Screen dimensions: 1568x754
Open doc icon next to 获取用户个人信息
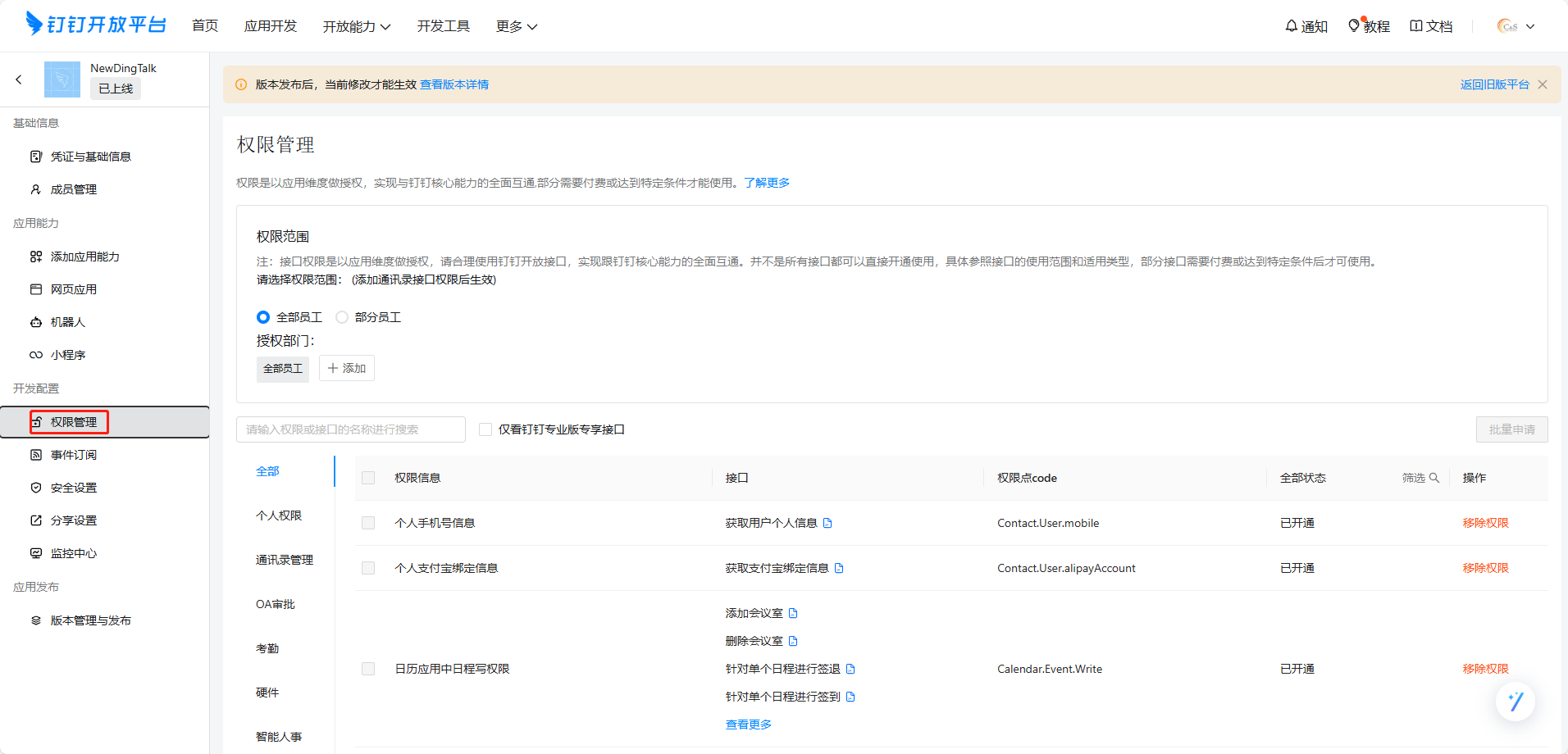point(827,523)
